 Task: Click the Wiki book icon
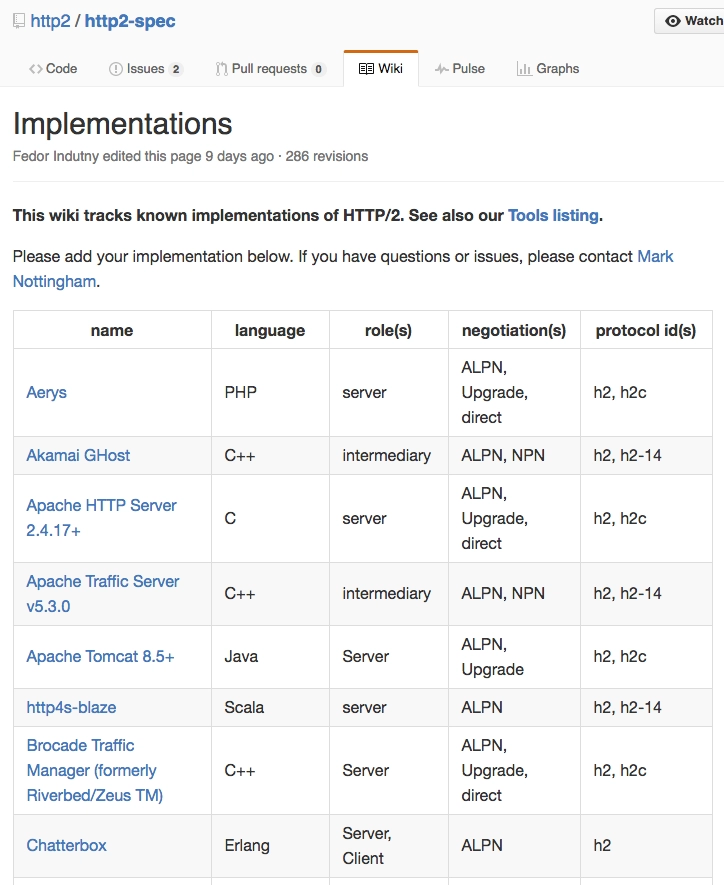[366, 69]
